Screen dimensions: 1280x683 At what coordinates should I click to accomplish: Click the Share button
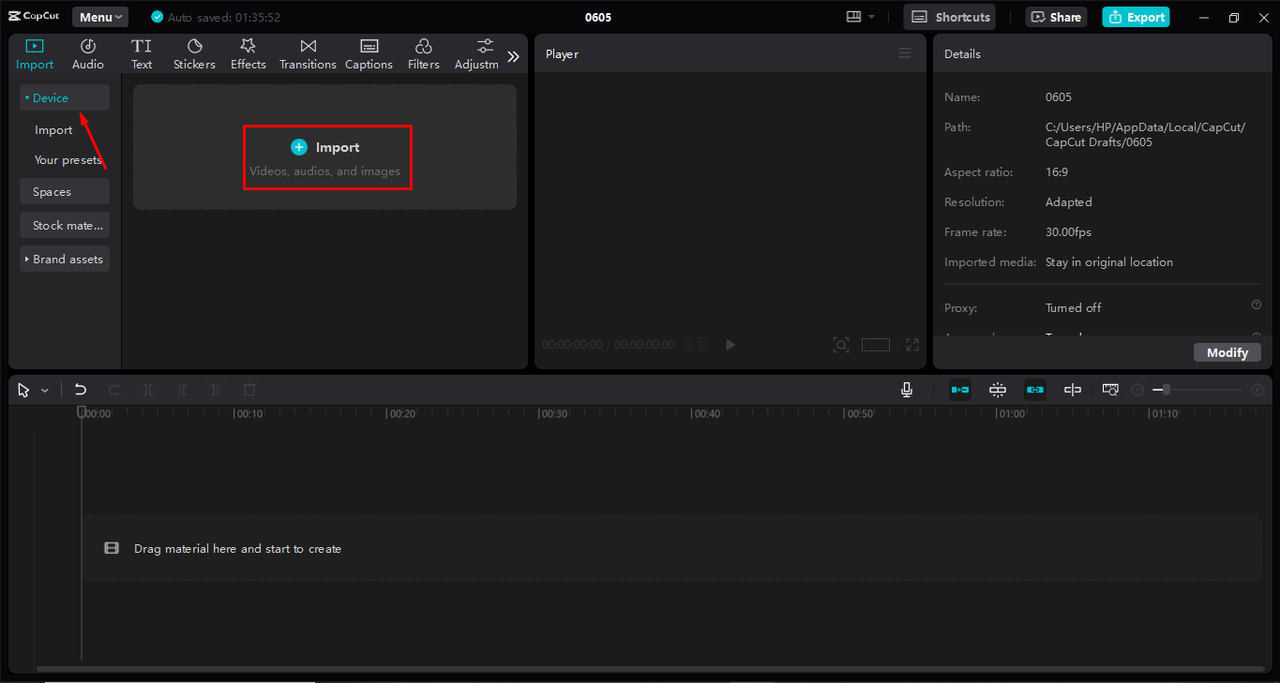point(1056,17)
